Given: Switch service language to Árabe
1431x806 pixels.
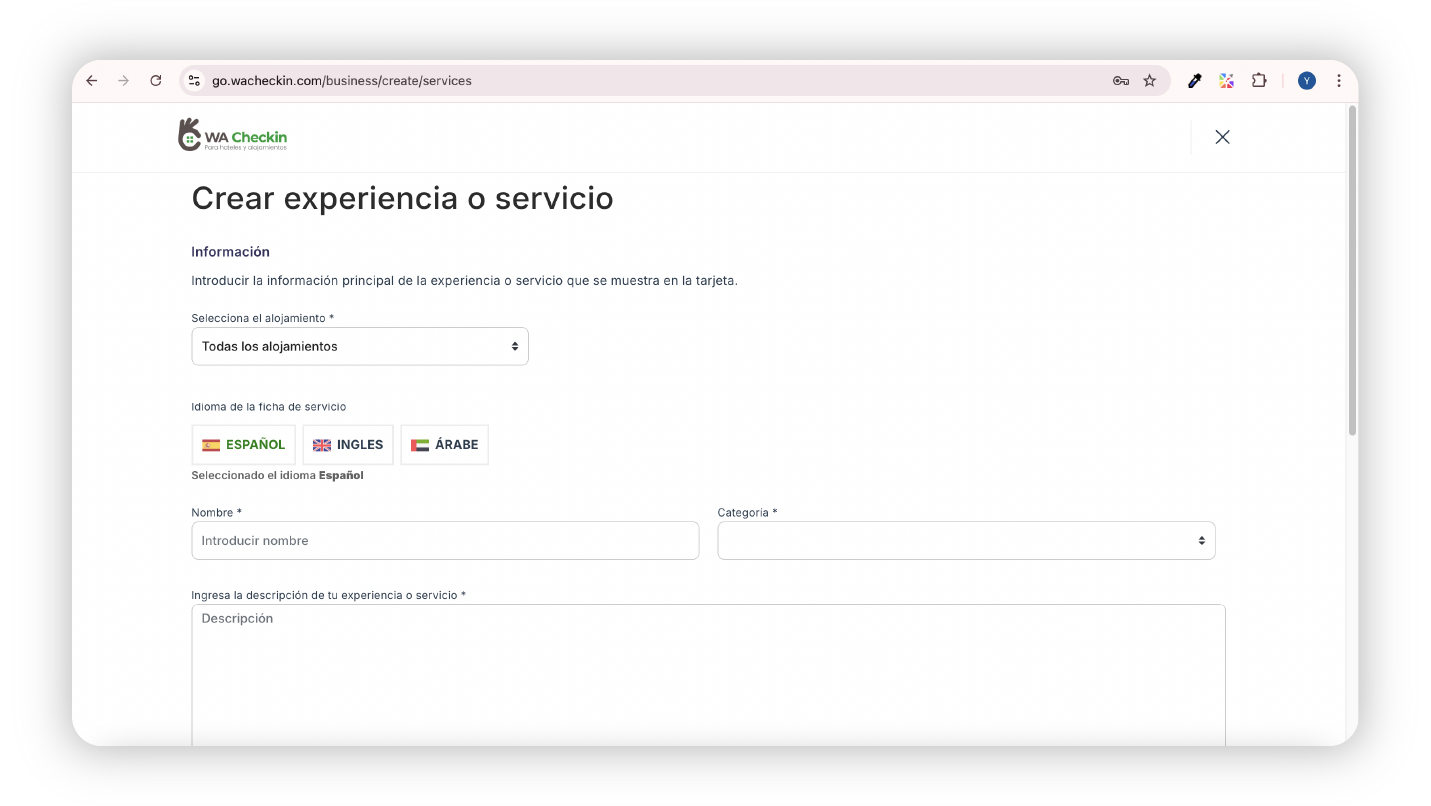Looking at the screenshot, I should coord(444,445).
